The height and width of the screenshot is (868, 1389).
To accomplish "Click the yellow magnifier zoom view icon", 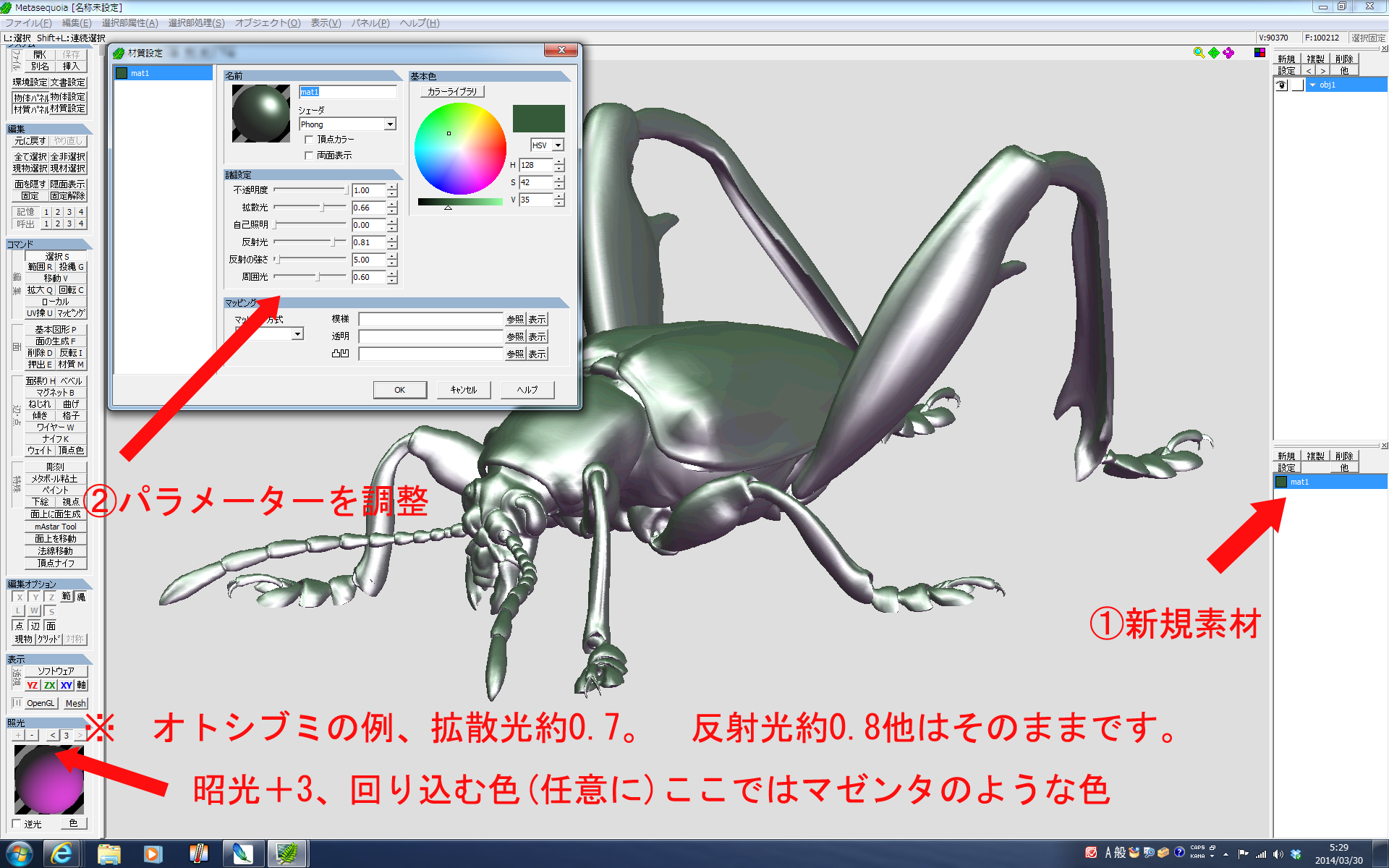I will tap(1199, 53).
